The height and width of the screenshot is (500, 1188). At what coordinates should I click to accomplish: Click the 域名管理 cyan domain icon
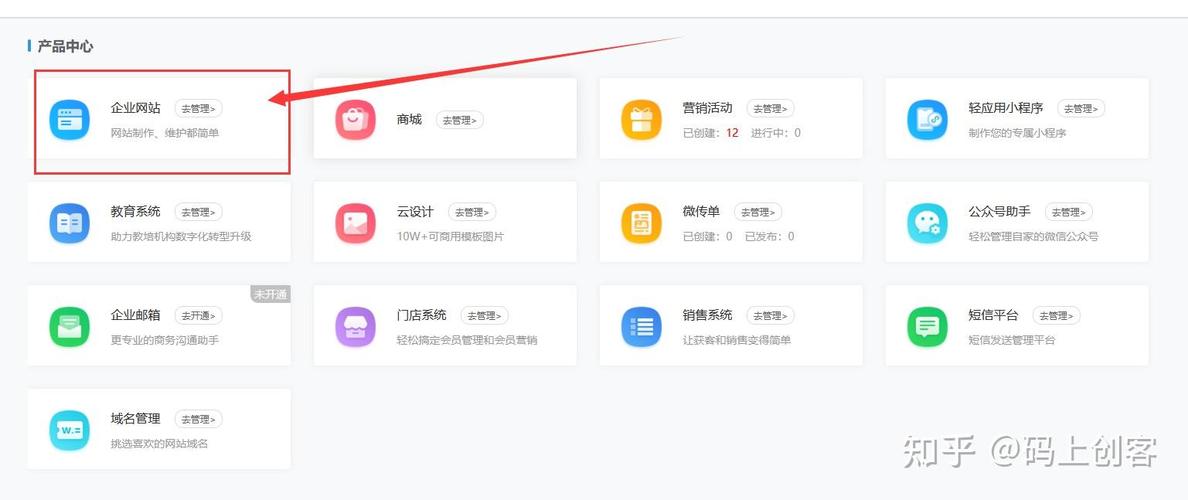70,431
